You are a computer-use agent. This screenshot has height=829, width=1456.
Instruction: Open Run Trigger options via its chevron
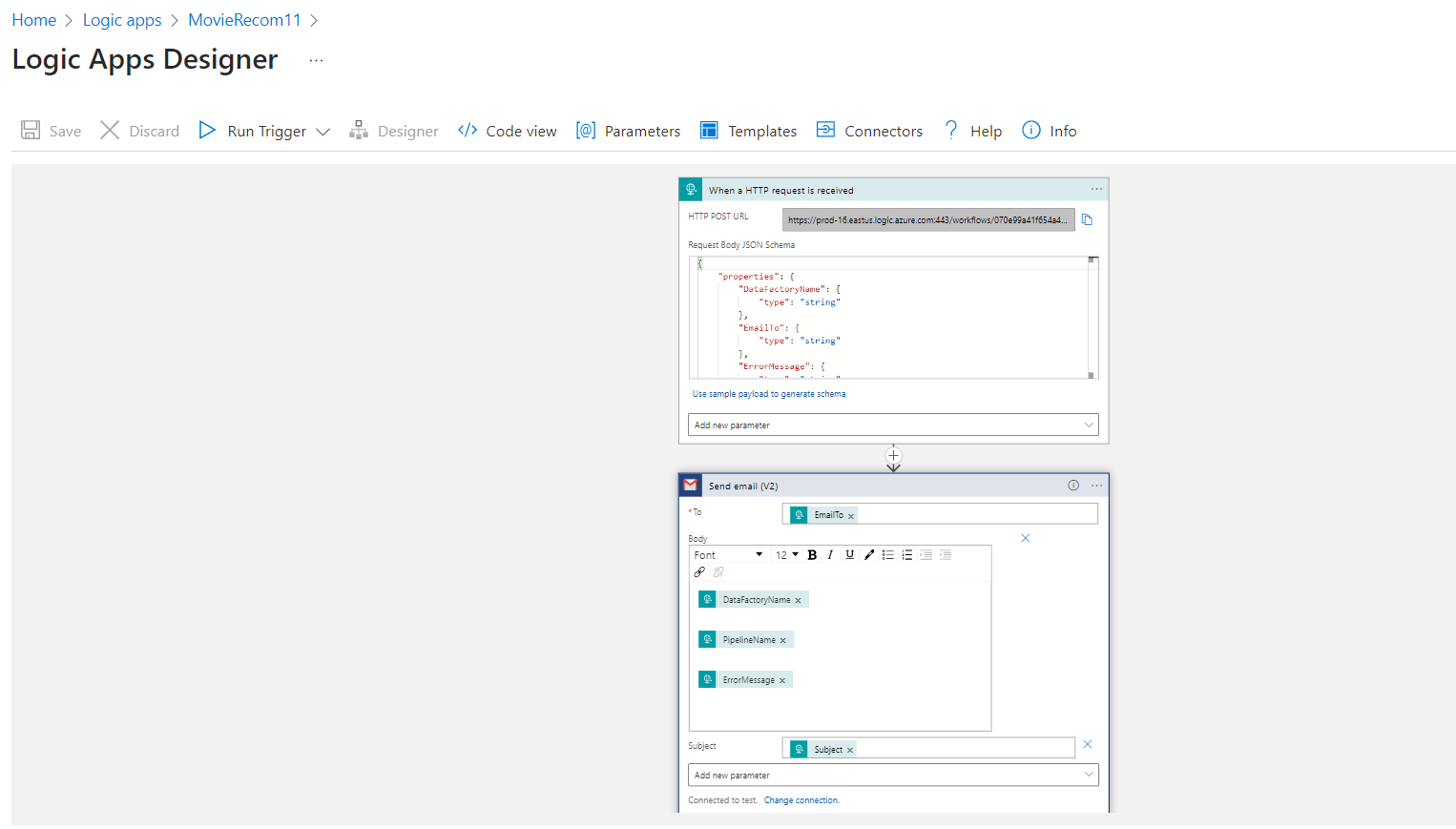tap(323, 131)
